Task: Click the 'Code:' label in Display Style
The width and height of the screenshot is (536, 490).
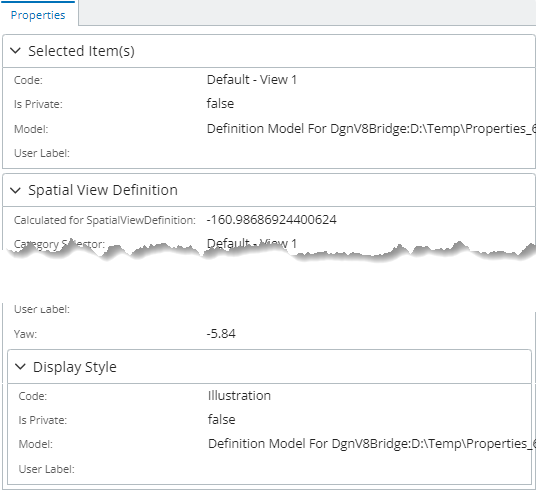Action: [x=33, y=396]
